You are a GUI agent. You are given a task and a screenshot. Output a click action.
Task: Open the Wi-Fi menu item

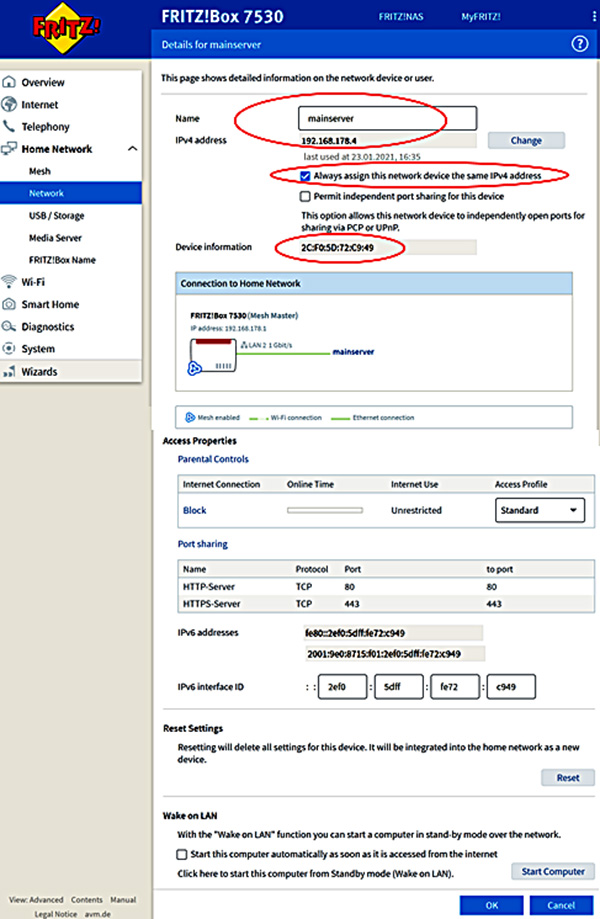tap(33, 282)
